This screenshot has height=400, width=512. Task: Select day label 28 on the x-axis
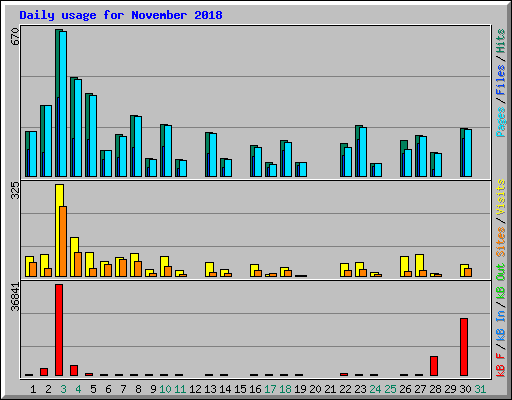435,389
